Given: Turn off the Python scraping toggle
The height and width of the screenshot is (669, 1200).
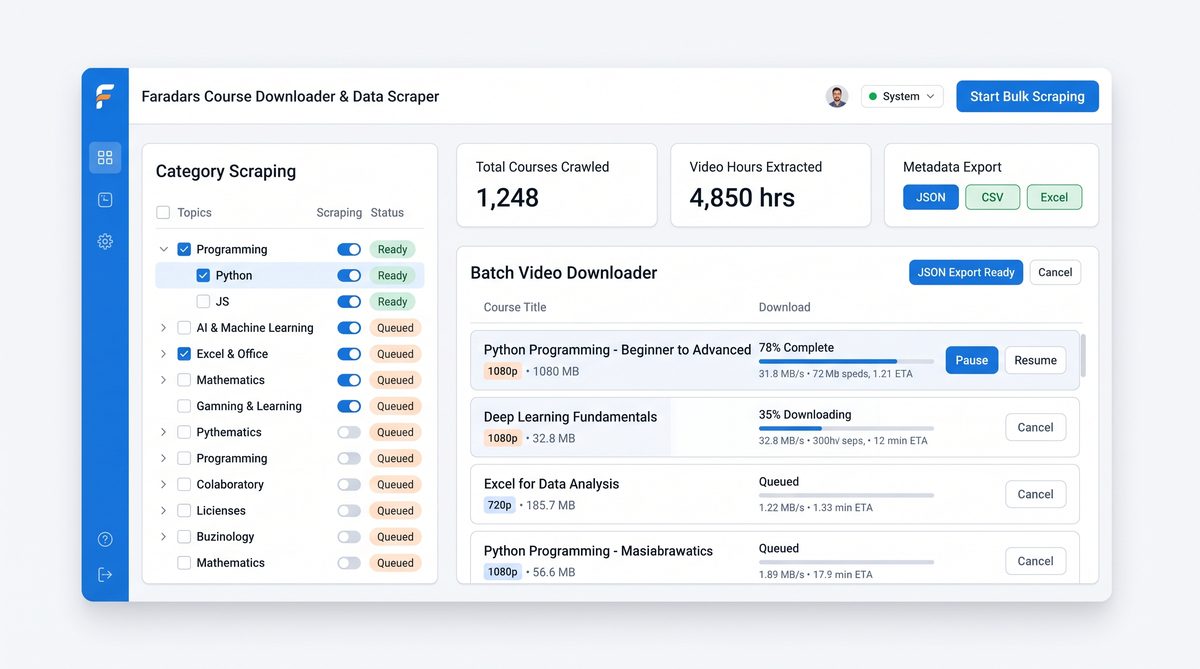Looking at the screenshot, I should [349, 275].
